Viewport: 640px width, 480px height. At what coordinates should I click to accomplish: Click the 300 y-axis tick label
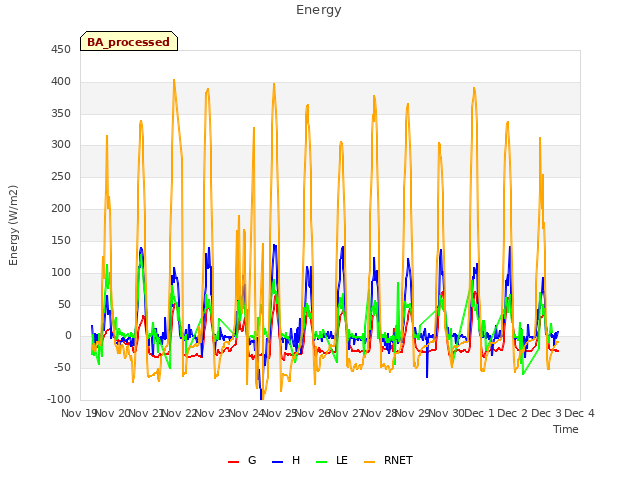(61, 144)
